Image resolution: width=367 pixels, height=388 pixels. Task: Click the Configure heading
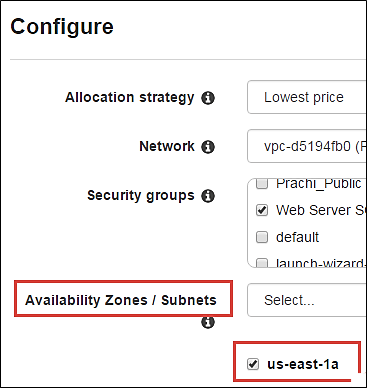click(62, 27)
